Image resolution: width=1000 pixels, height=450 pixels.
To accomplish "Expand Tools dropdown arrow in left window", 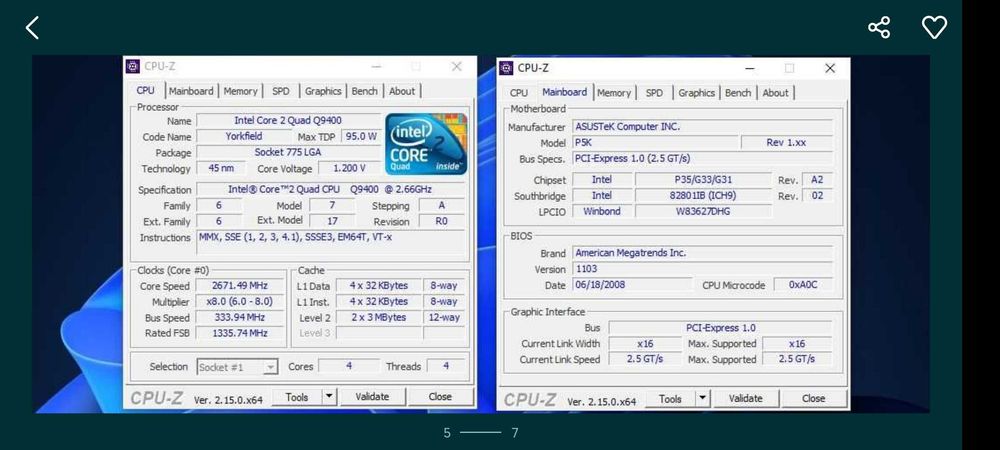I will click(x=328, y=397).
